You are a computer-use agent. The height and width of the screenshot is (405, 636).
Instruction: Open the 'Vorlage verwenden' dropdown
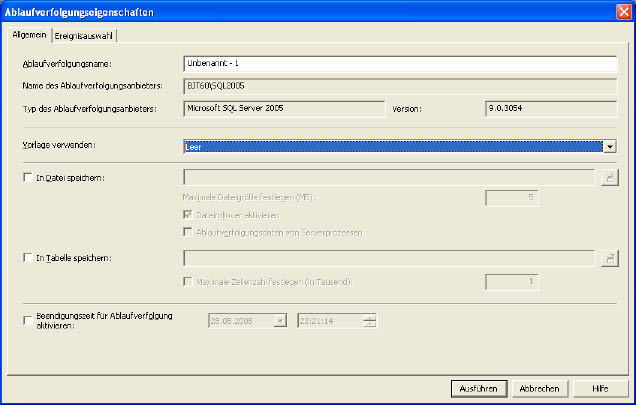pyautogui.click(x=609, y=146)
